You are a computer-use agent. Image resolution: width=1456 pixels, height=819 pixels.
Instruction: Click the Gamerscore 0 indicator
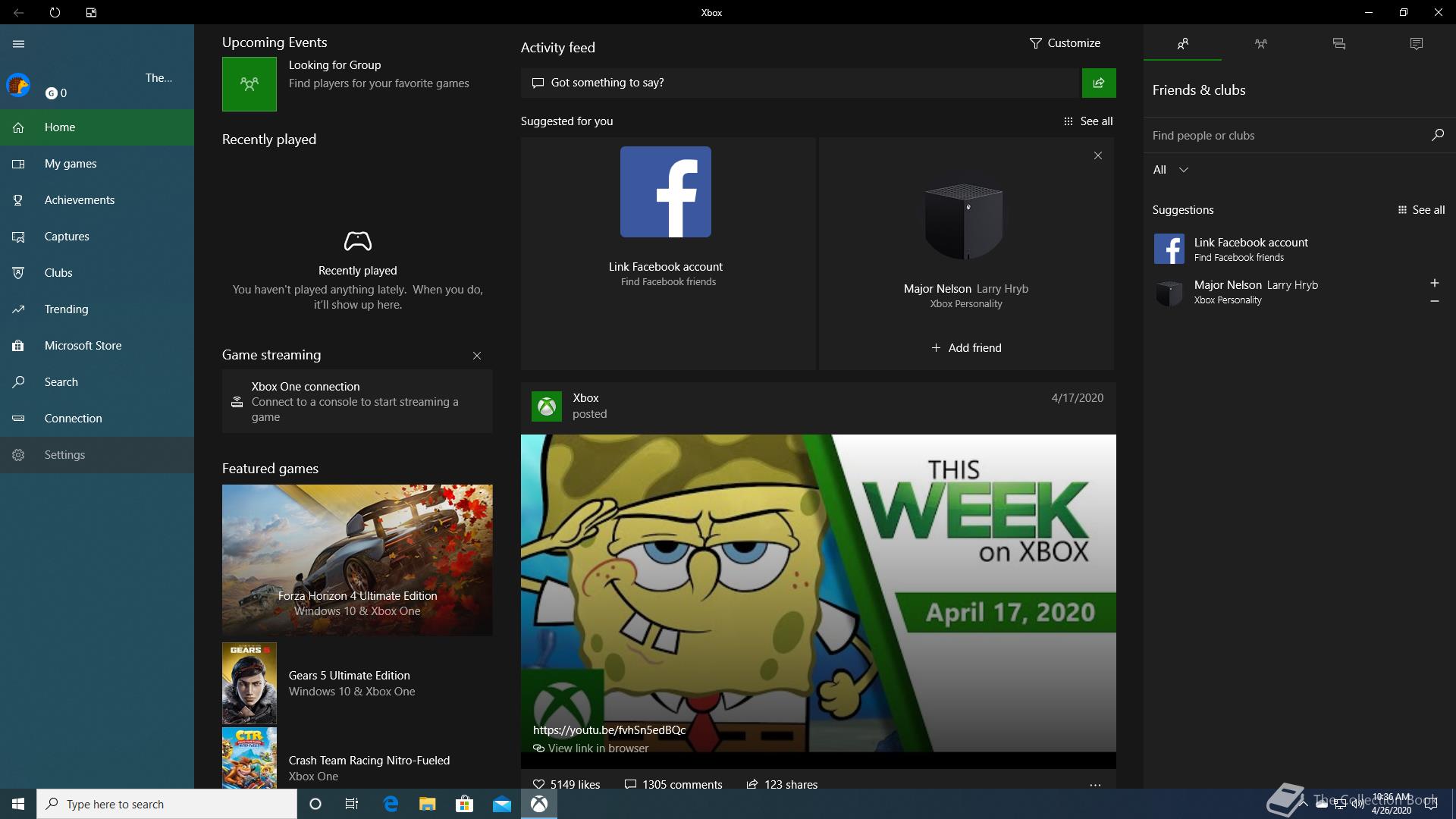56,93
